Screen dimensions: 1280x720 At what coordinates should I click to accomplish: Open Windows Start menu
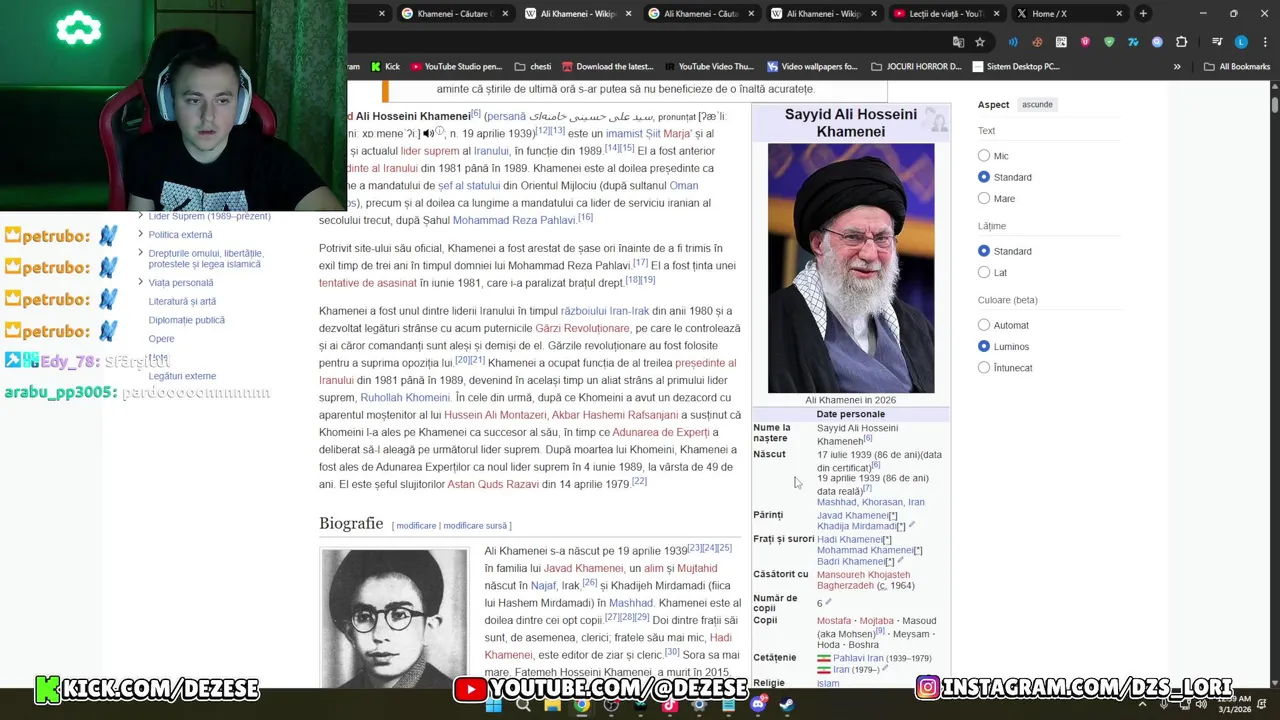(493, 704)
